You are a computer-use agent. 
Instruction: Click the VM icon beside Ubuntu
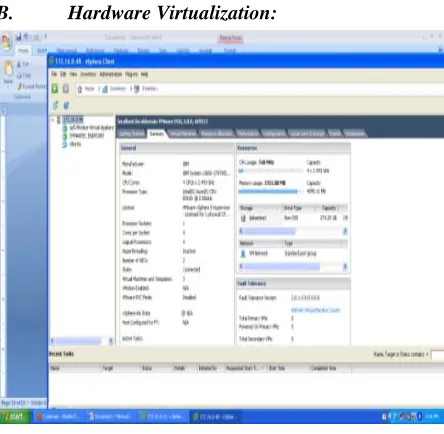65,144
